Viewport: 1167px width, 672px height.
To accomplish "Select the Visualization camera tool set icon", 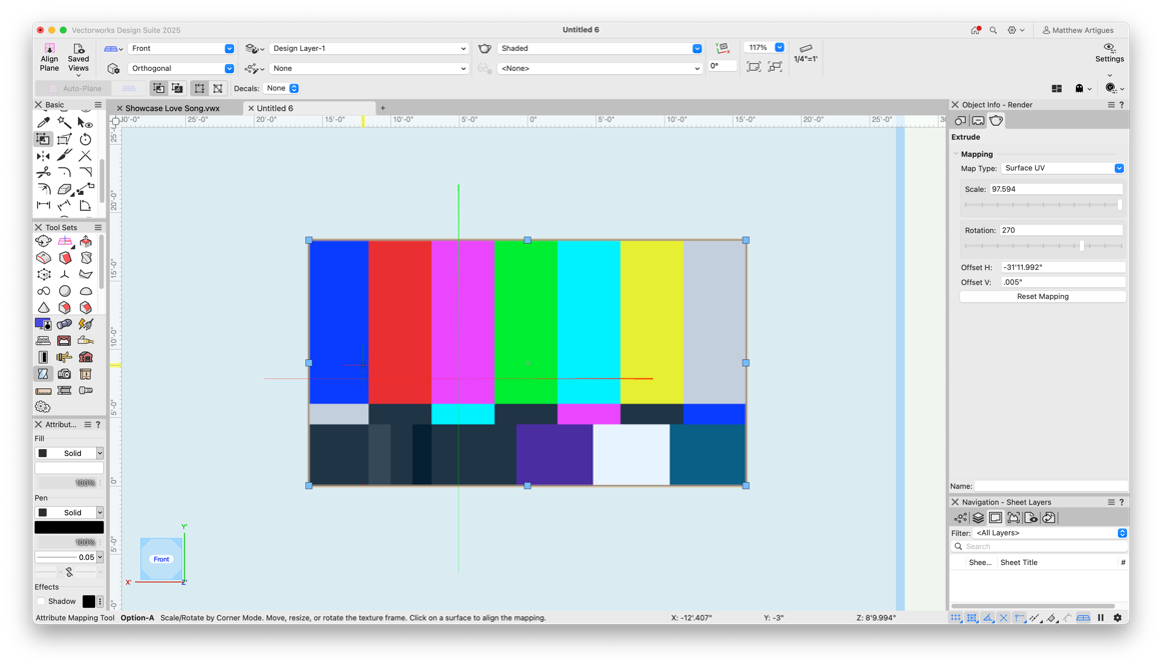I will coord(64,374).
